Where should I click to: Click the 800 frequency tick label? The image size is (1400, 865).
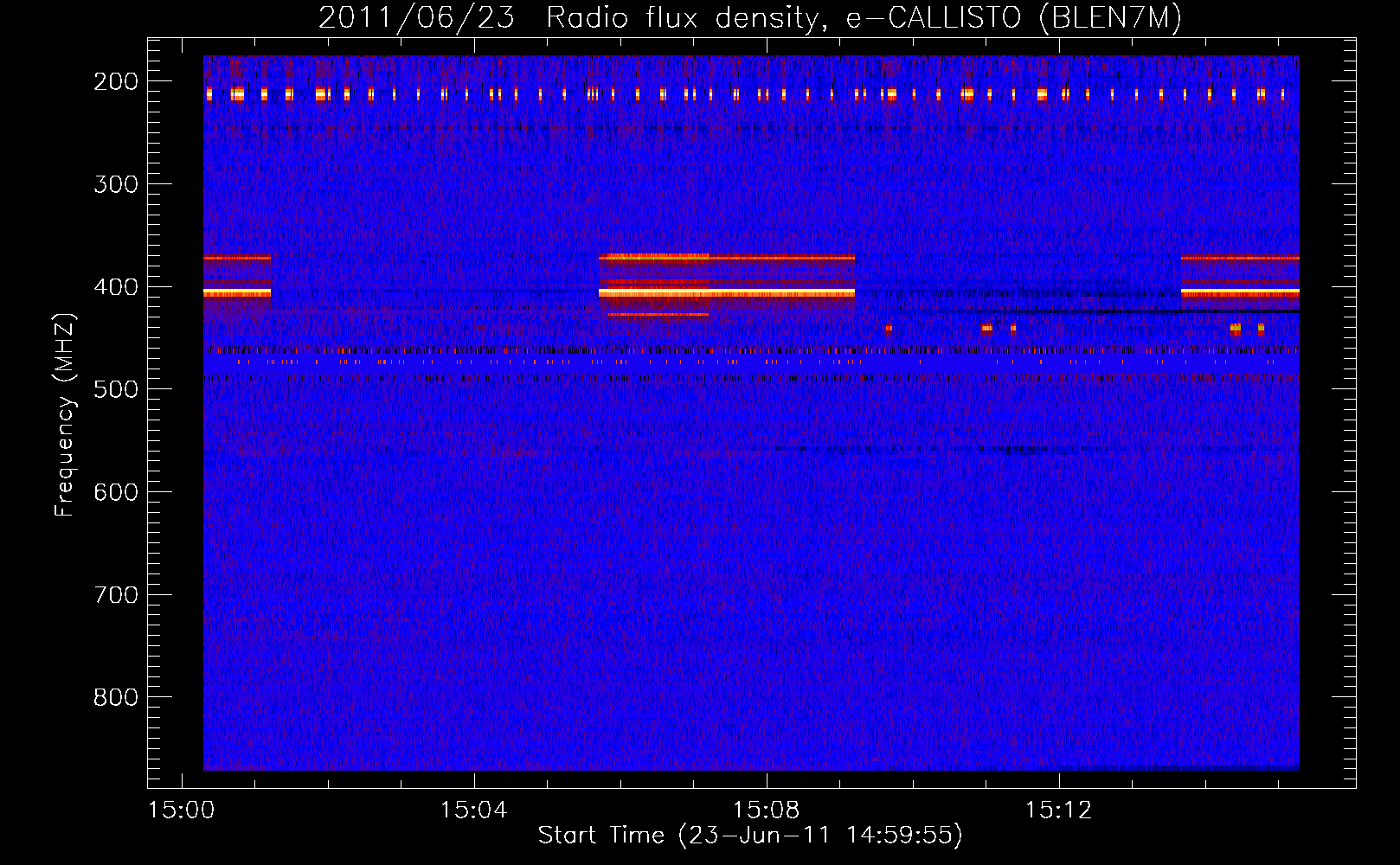(116, 697)
